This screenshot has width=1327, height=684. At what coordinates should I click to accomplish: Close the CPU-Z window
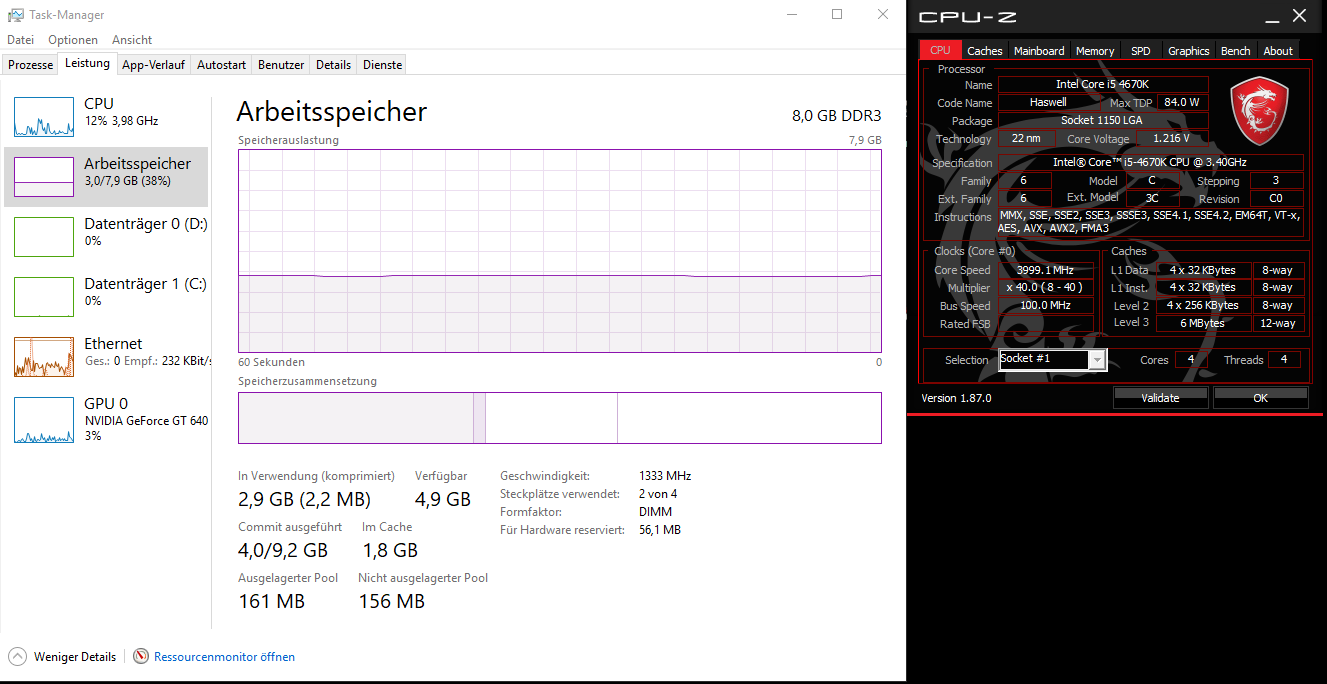pyautogui.click(x=1299, y=16)
